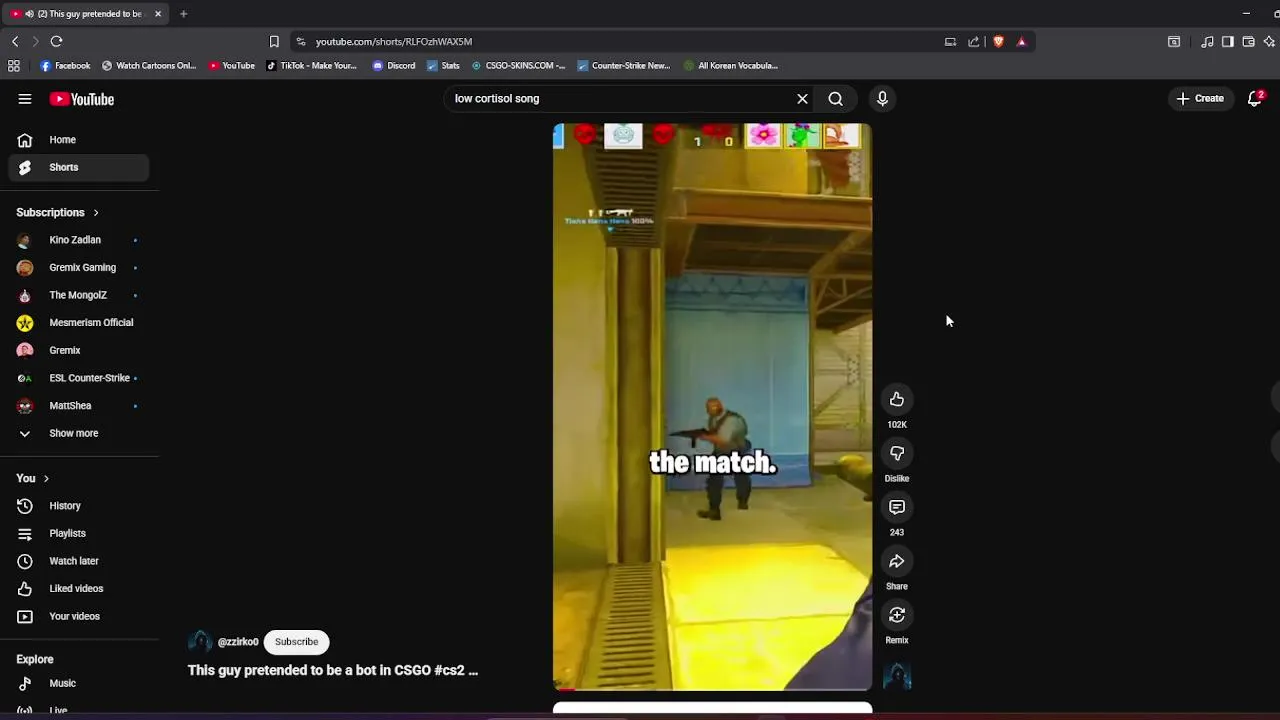Open Playlists in sidebar

pos(79,534)
